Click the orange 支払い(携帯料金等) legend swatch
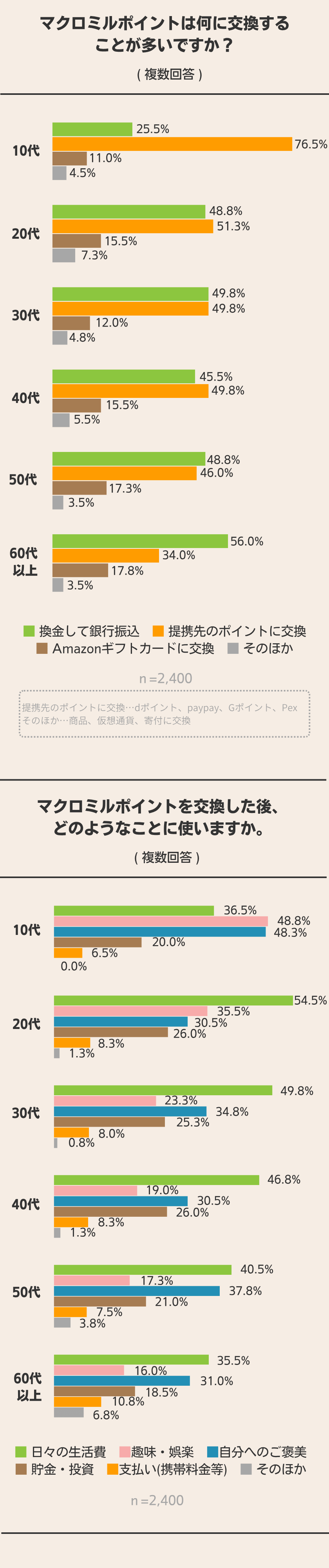Viewport: 329px width, 1568px height. click(112, 1469)
